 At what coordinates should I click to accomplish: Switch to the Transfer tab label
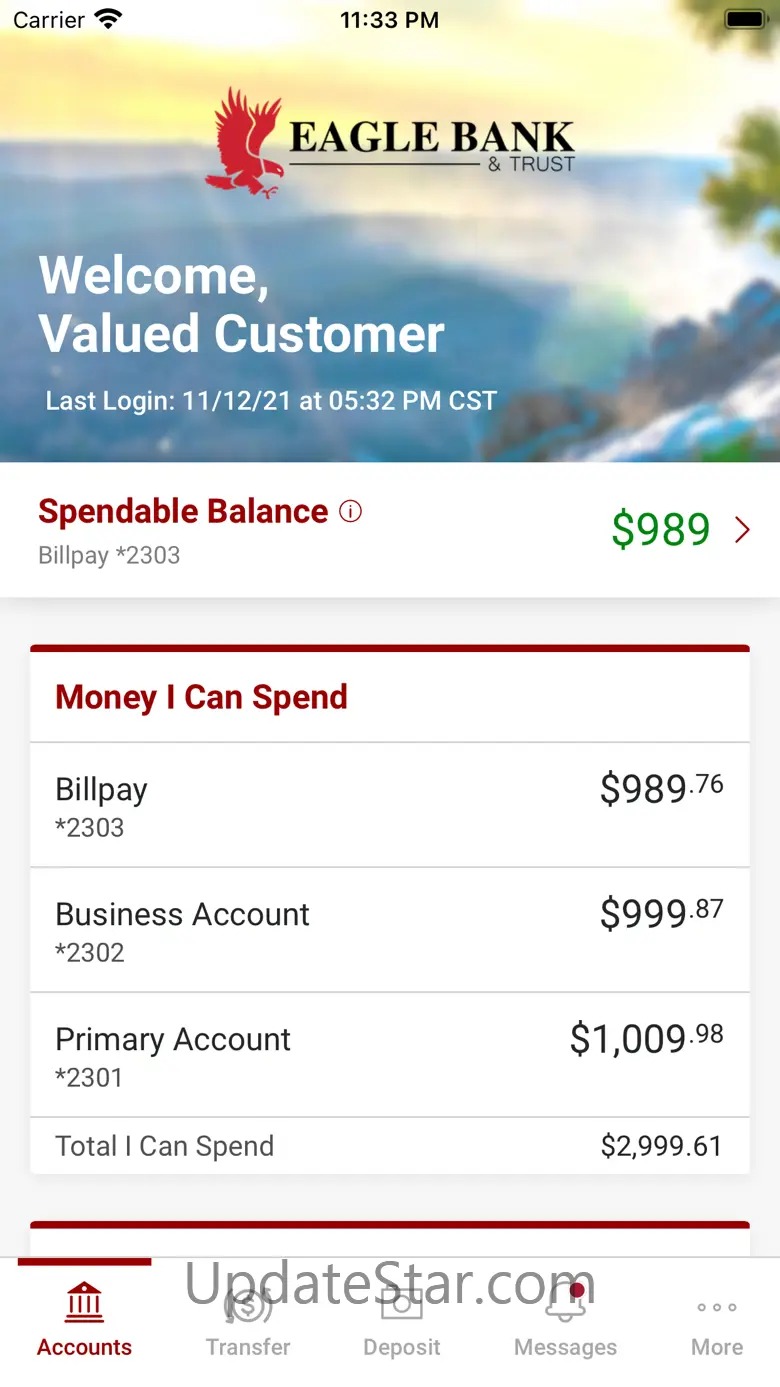pyautogui.click(x=248, y=1347)
